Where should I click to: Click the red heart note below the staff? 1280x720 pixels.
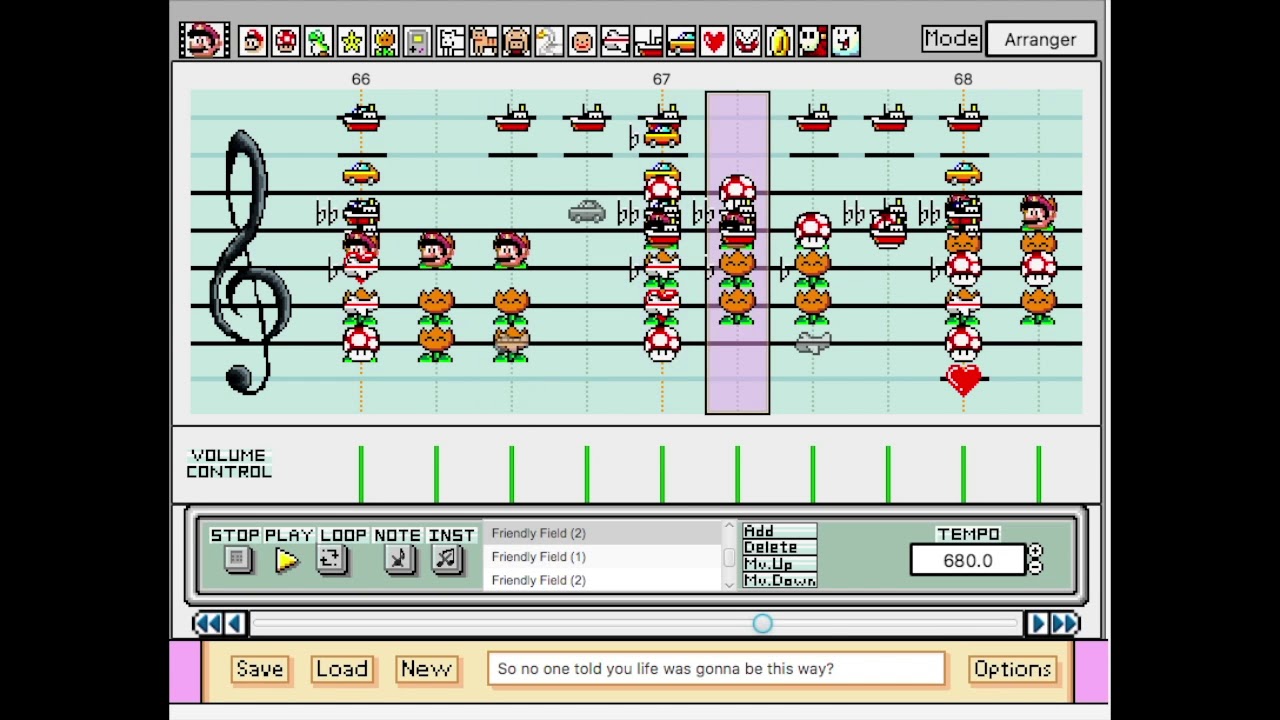(963, 379)
